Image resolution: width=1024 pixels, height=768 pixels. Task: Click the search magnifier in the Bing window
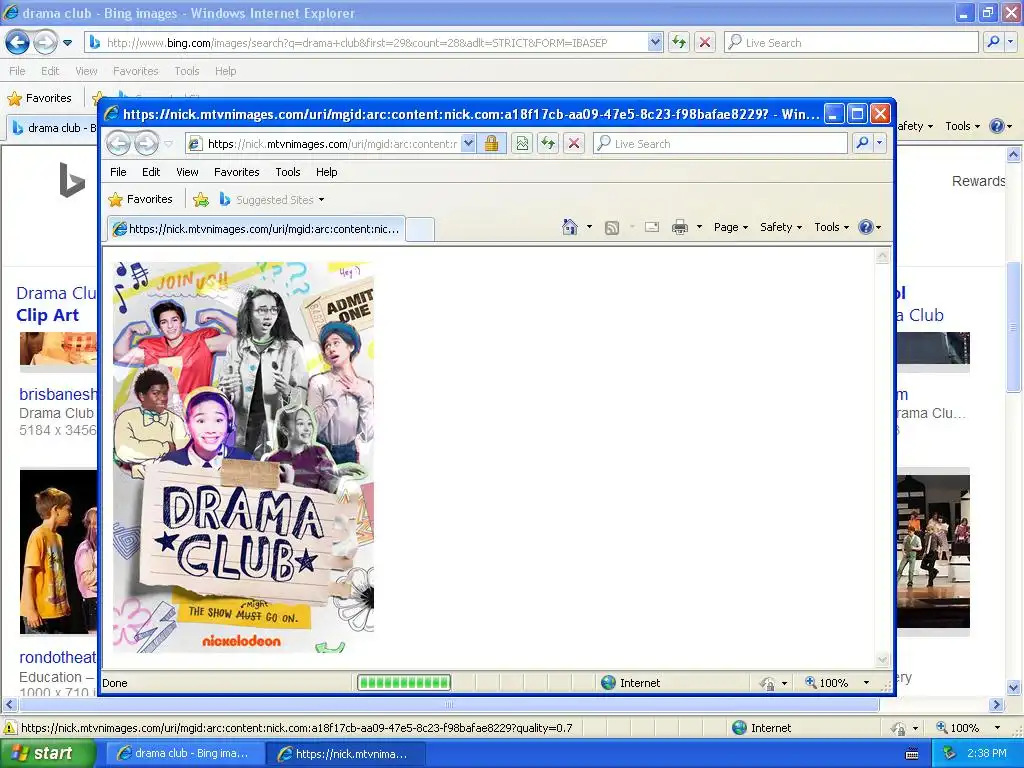(993, 42)
